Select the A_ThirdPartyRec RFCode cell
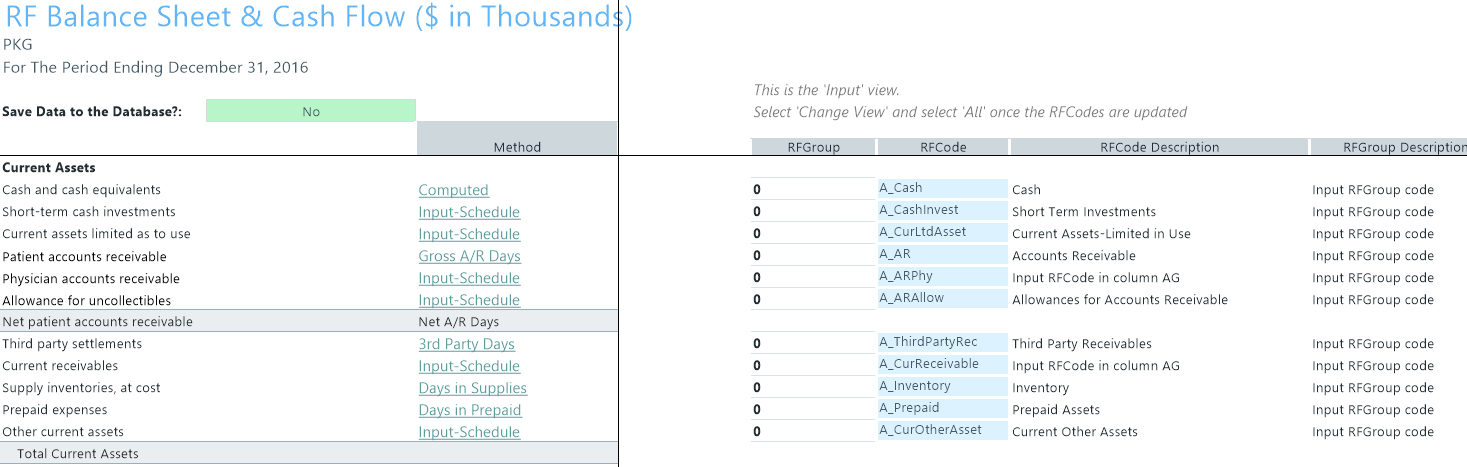 coord(943,342)
